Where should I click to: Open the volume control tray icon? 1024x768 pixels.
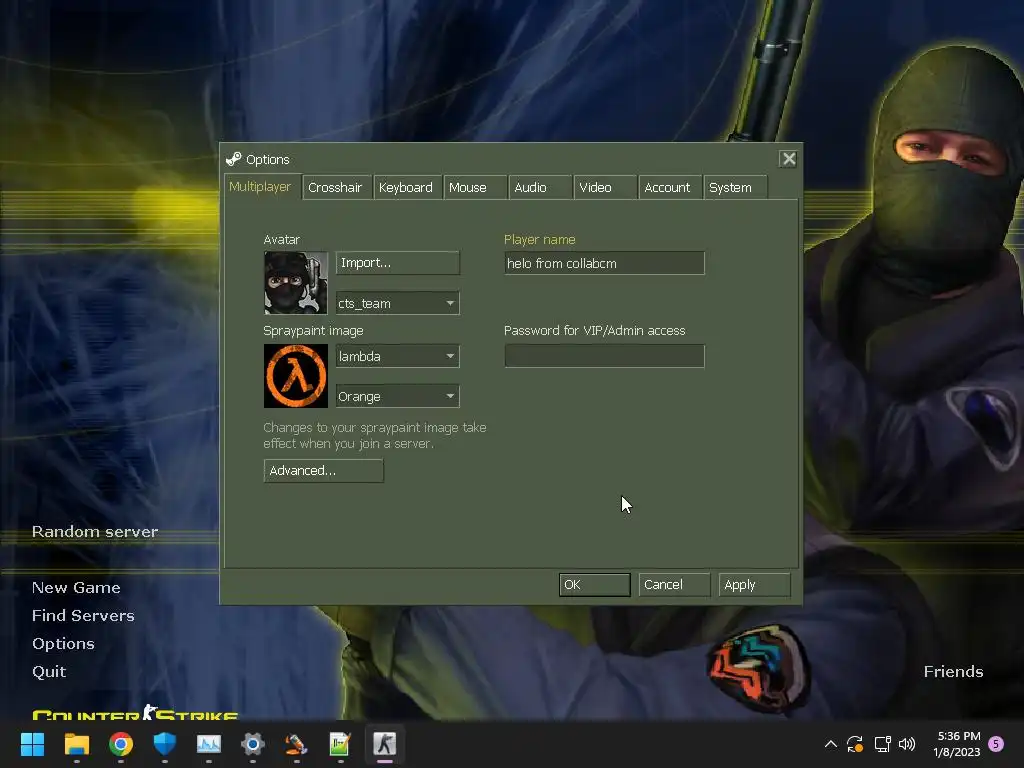click(x=907, y=744)
